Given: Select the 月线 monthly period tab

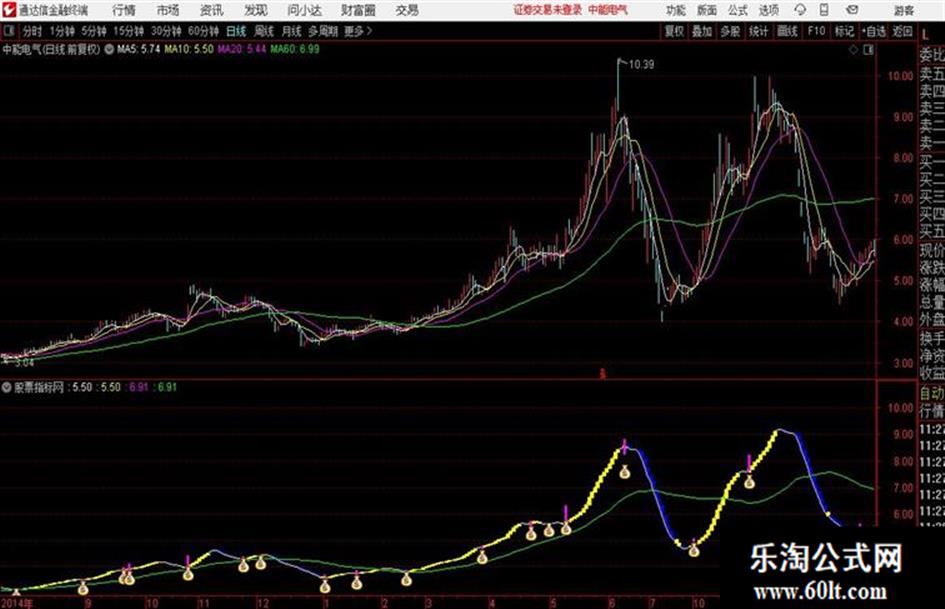Looking at the screenshot, I should pyautogui.click(x=292, y=31).
